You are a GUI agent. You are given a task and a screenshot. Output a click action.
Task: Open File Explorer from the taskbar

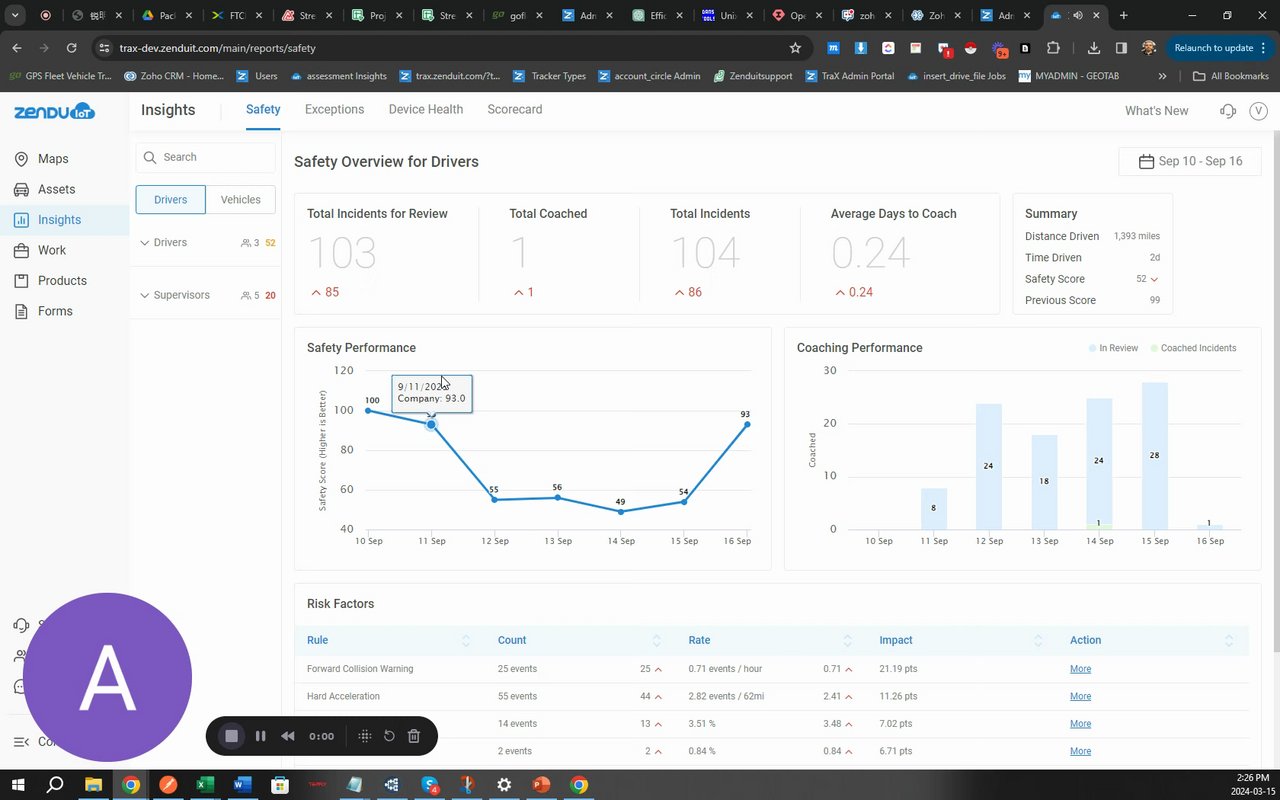[93, 785]
